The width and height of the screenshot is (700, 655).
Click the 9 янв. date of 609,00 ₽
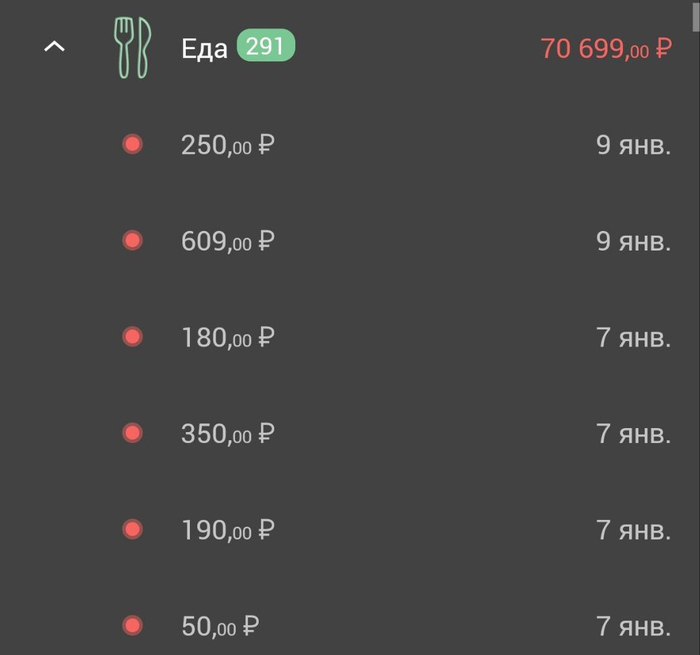coord(633,241)
